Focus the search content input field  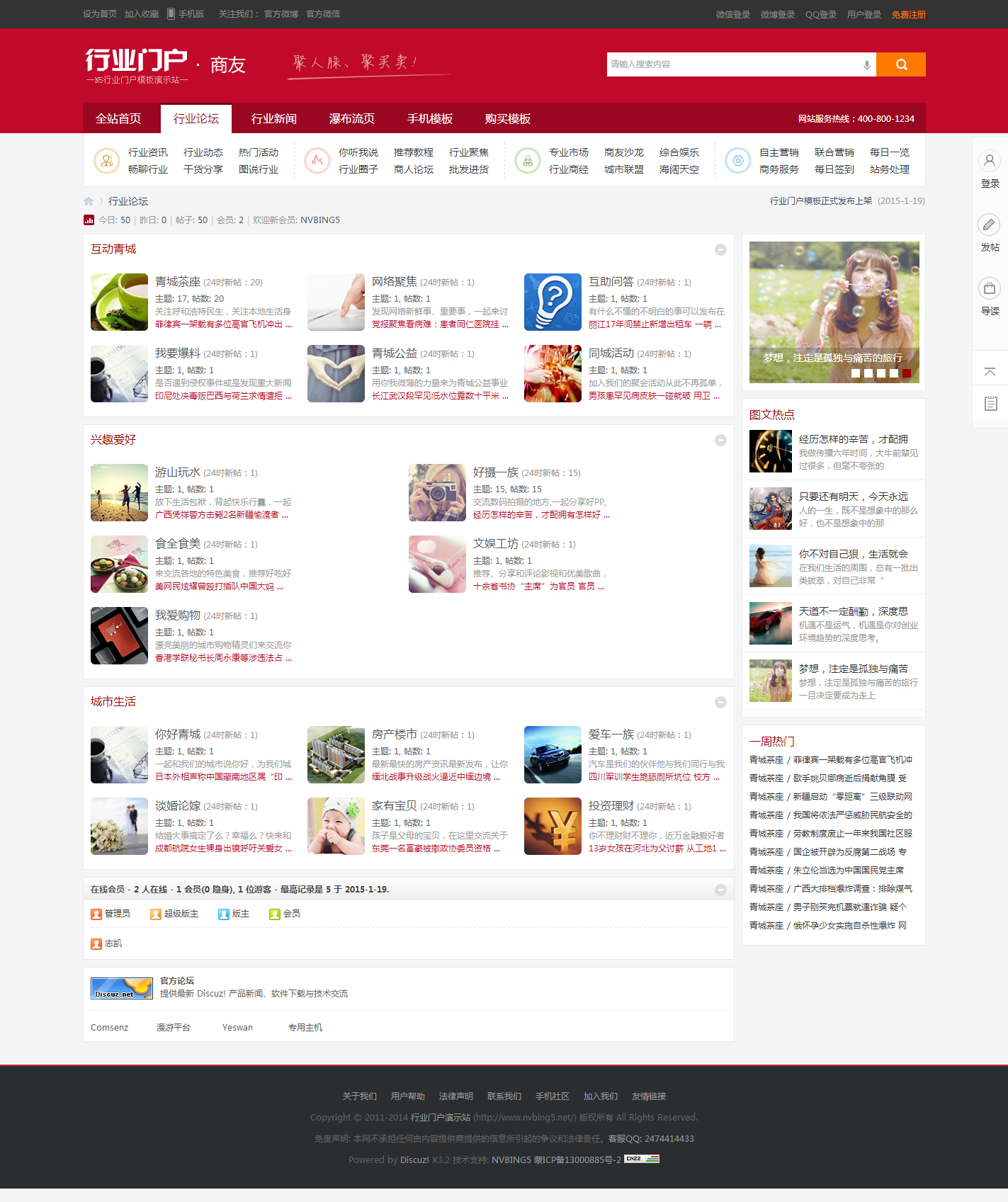[x=732, y=64]
